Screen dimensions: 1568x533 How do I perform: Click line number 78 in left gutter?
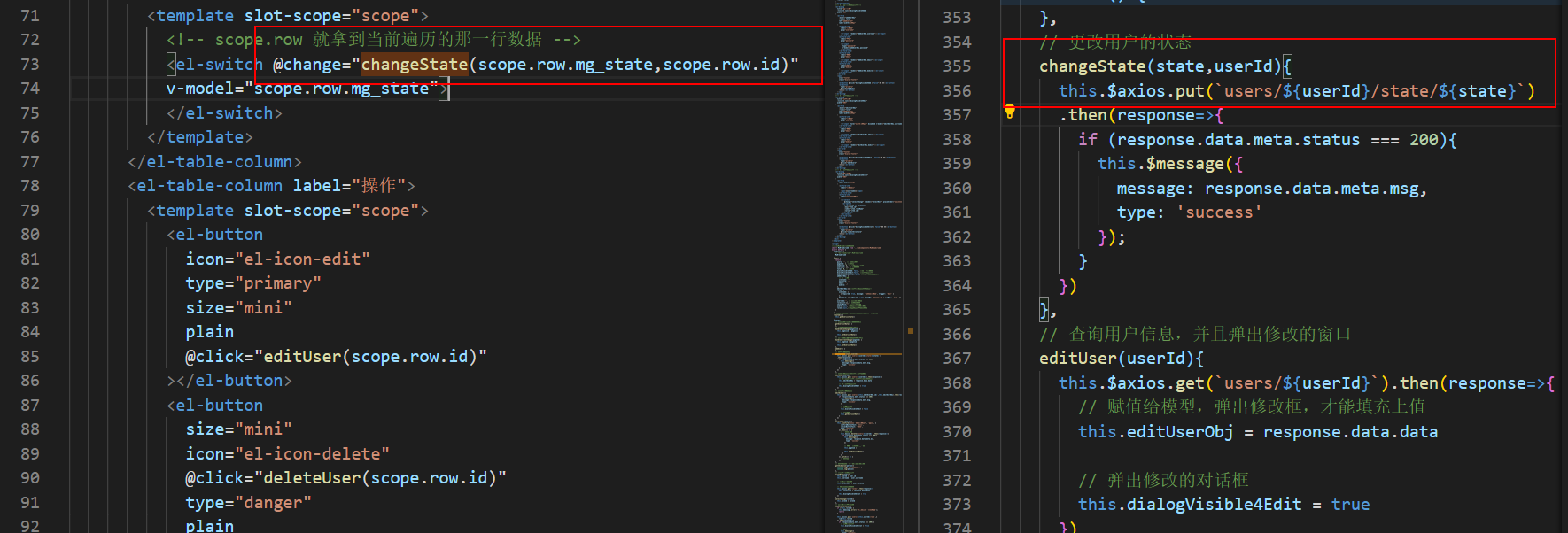(30, 186)
